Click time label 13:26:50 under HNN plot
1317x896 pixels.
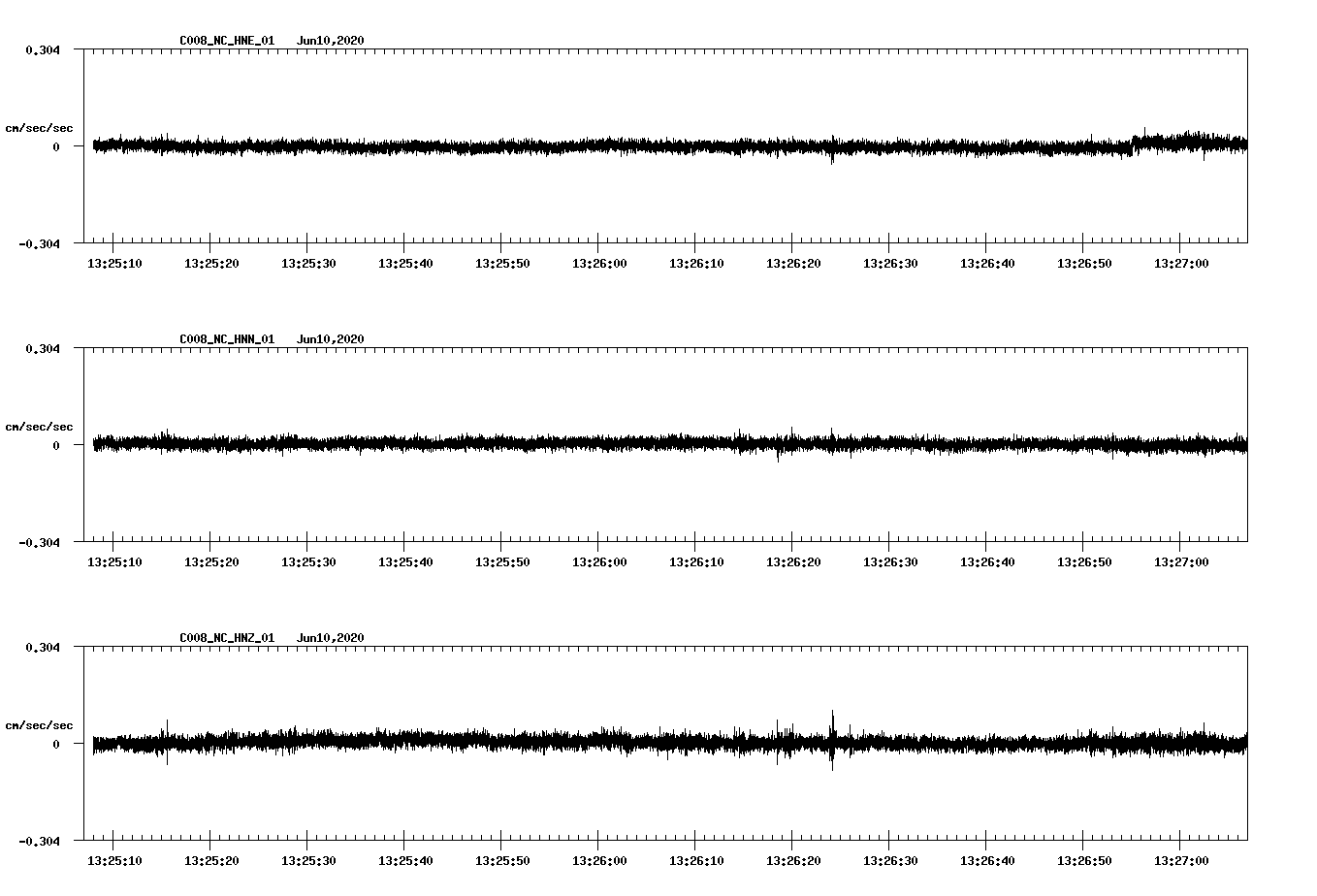coord(1084,561)
